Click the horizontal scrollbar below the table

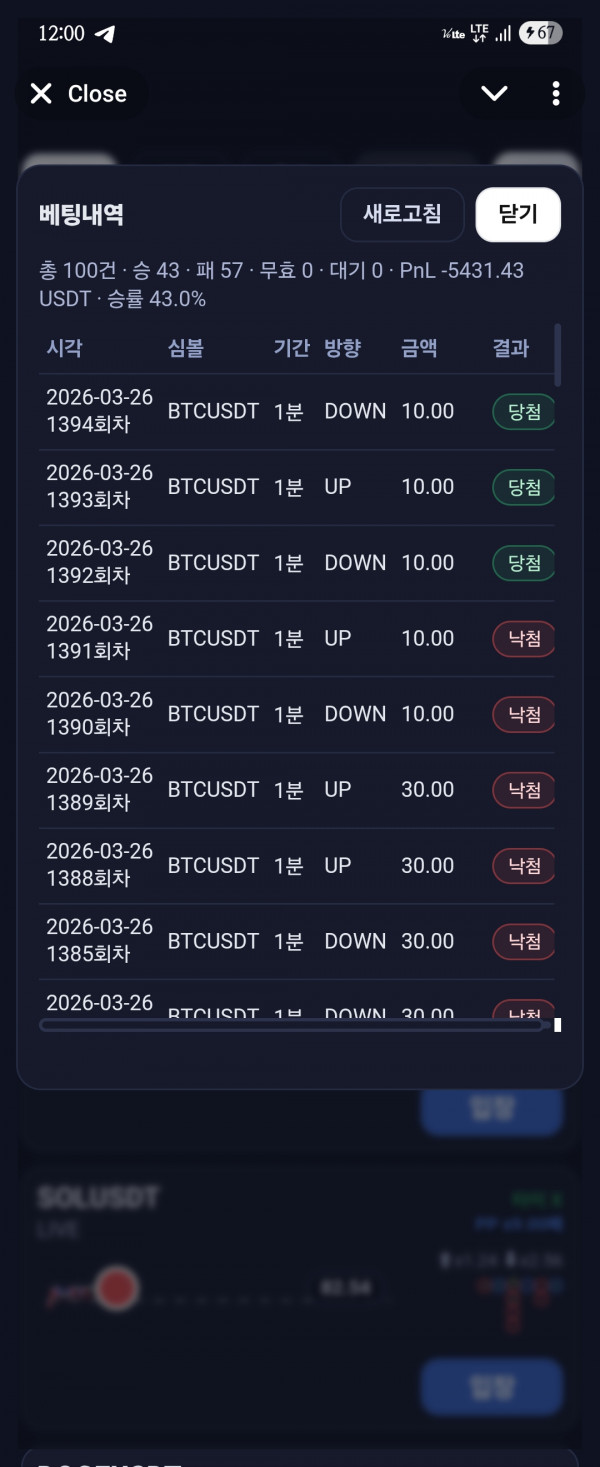tap(290, 1025)
